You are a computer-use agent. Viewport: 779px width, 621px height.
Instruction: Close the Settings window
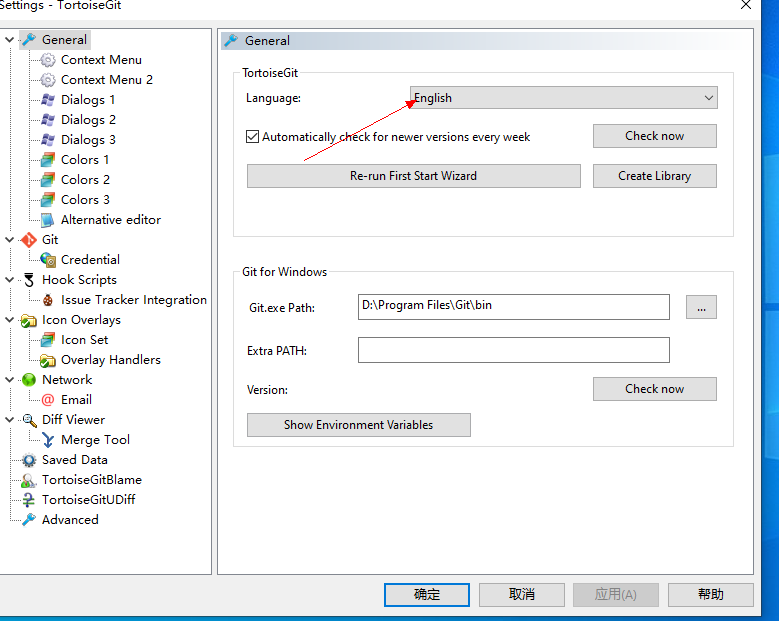coord(746,5)
